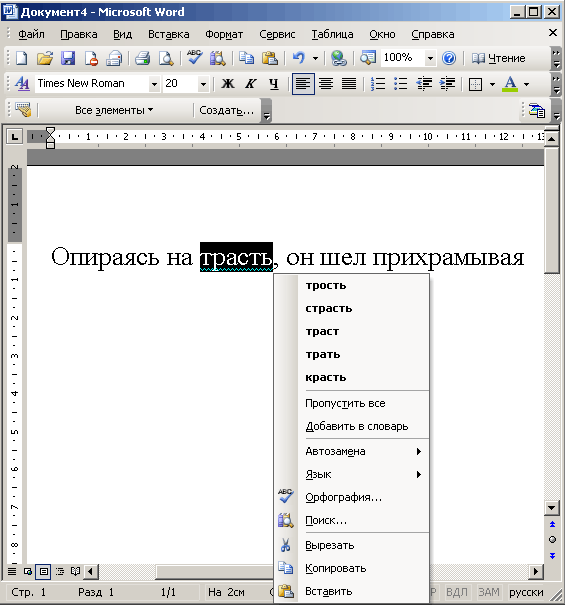
Task: Click the vertical scrollbar thumb
Action: click(552, 210)
